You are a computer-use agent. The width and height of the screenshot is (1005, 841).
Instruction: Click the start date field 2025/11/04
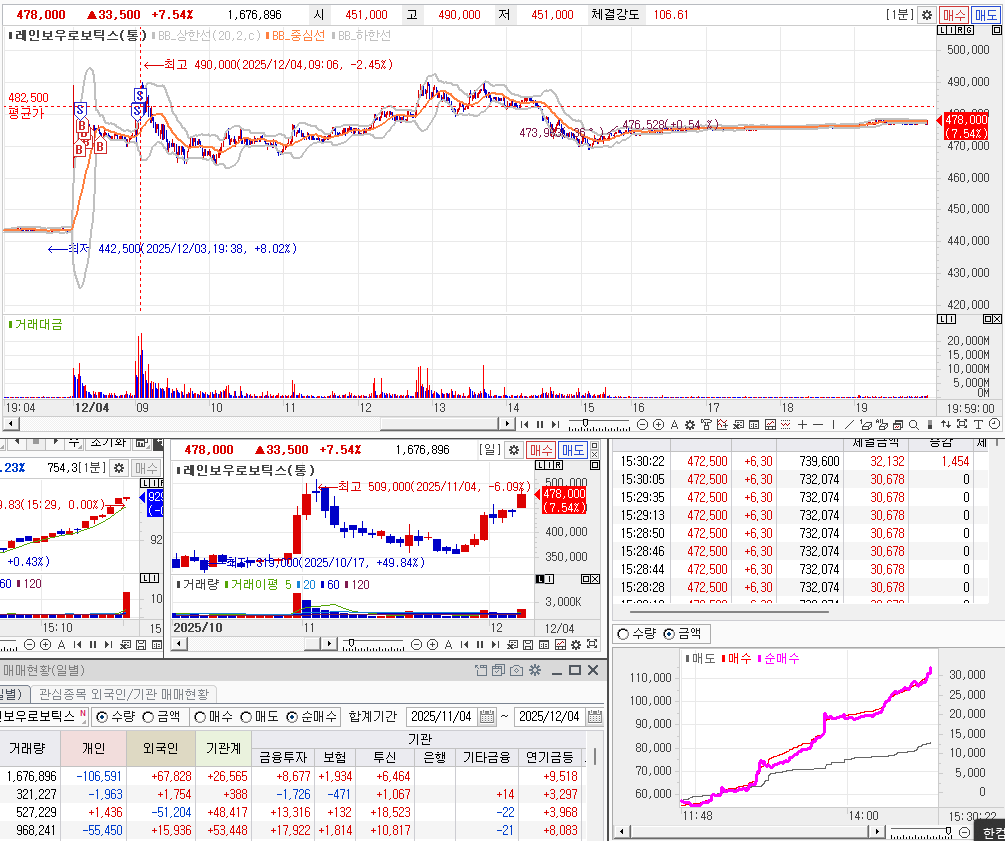442,717
